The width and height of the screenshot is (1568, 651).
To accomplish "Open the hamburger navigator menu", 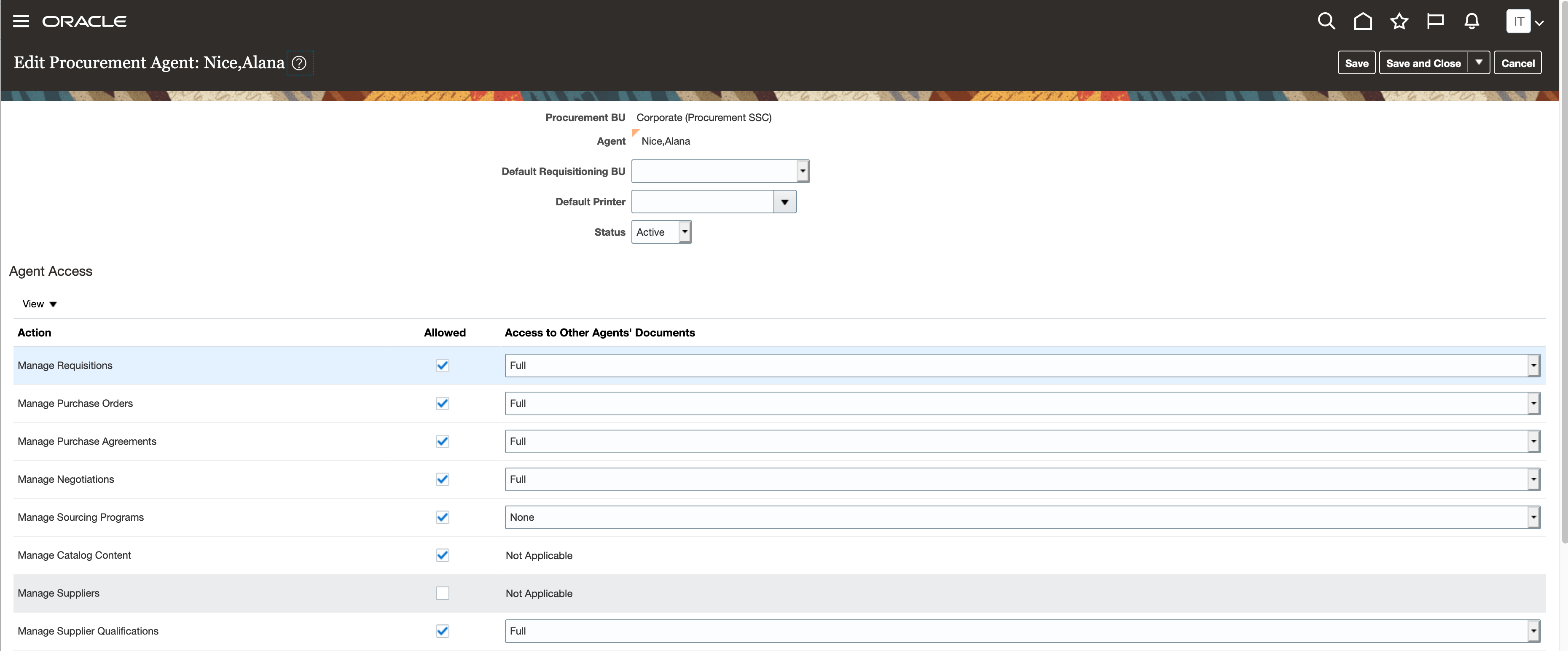I will [x=21, y=22].
